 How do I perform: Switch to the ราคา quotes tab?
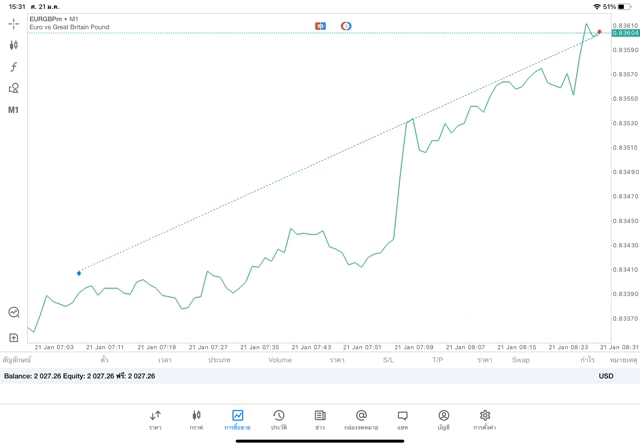pyautogui.click(x=155, y=419)
